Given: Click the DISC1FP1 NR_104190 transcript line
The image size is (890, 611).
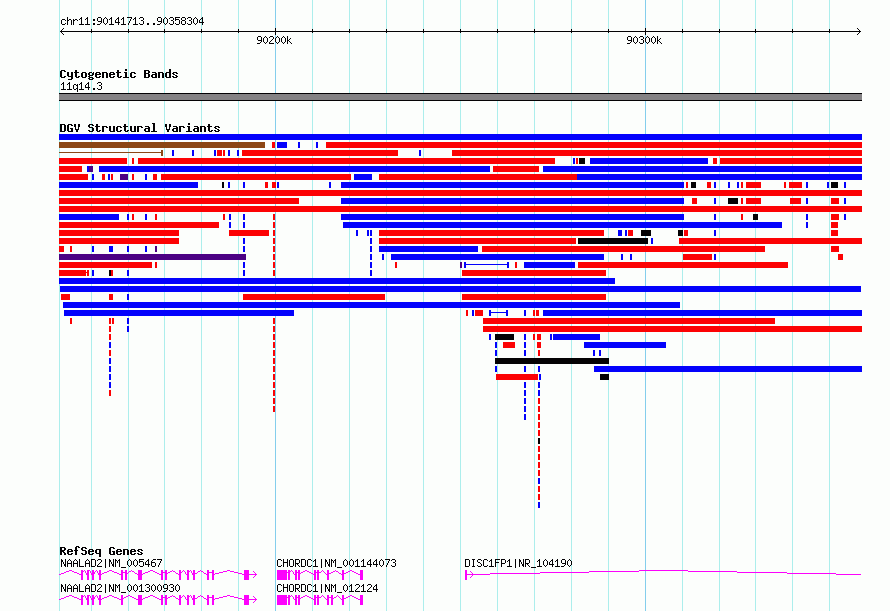Looking at the screenshot, I should tap(663, 574).
